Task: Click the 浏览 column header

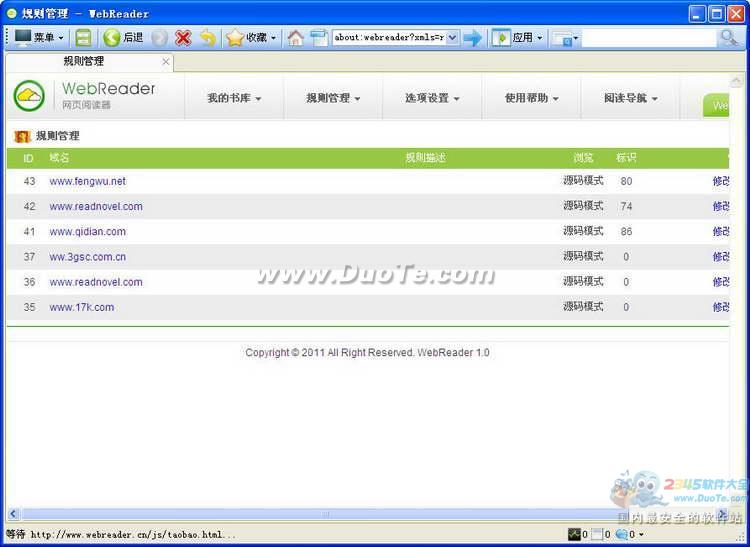Action: [x=583, y=158]
